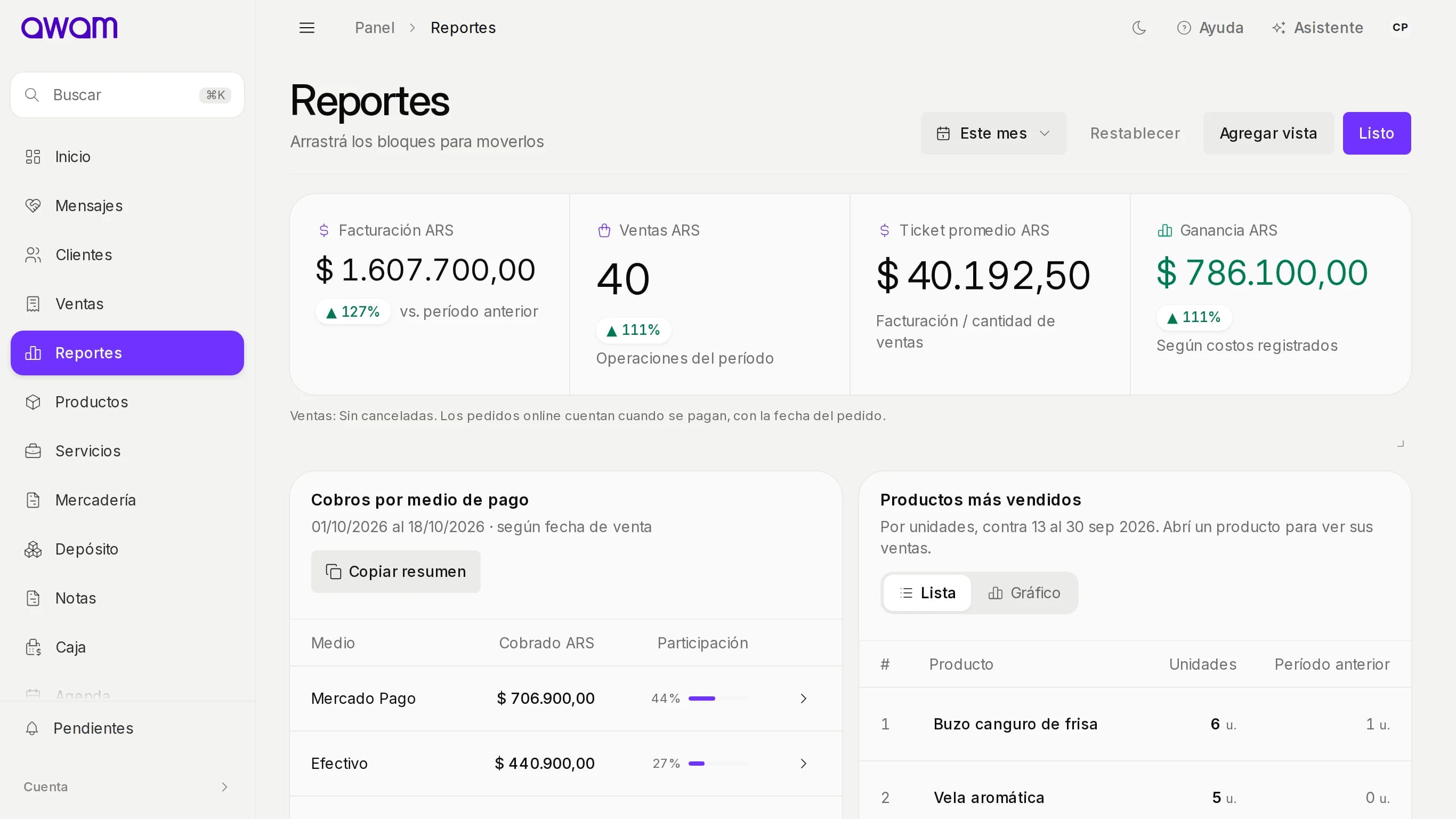Click the Ventas ARS bag icon
Screen dimensions: 1456x819
pos(604,230)
